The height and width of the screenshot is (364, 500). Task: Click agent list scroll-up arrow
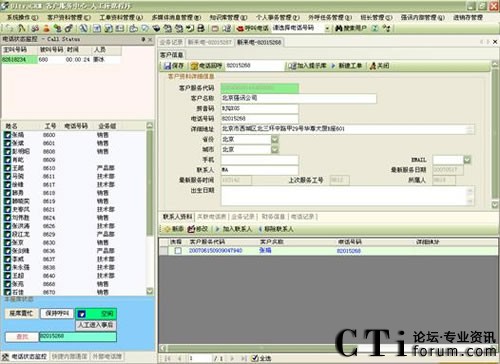click(x=150, y=126)
